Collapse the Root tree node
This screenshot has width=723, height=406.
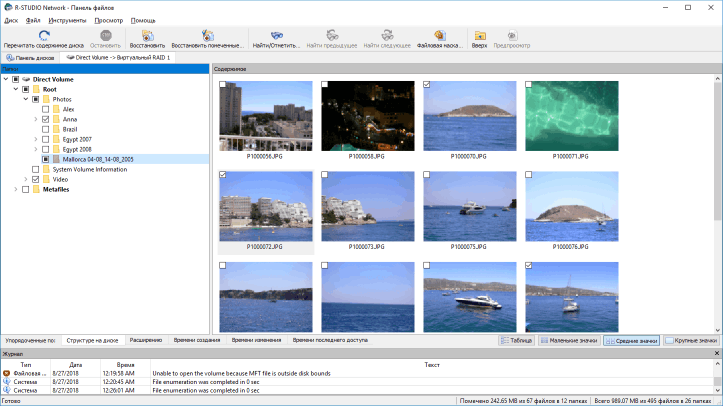(16, 89)
